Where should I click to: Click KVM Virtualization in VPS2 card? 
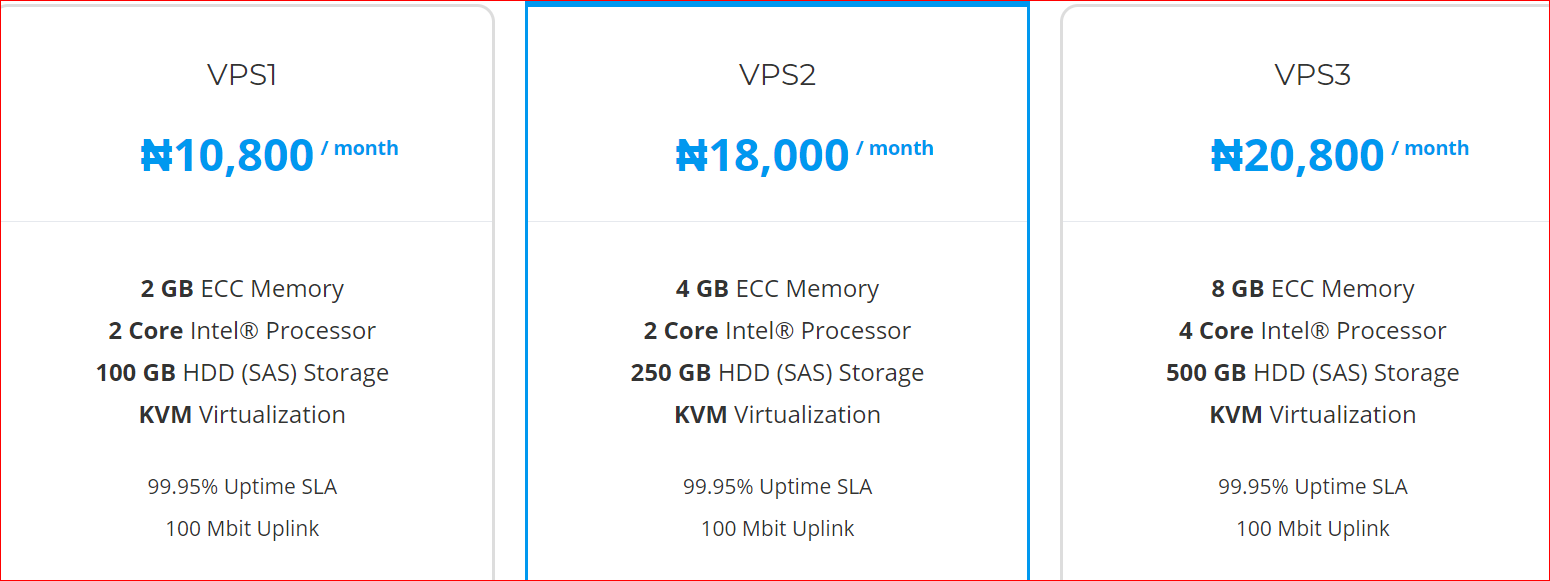coord(777,415)
